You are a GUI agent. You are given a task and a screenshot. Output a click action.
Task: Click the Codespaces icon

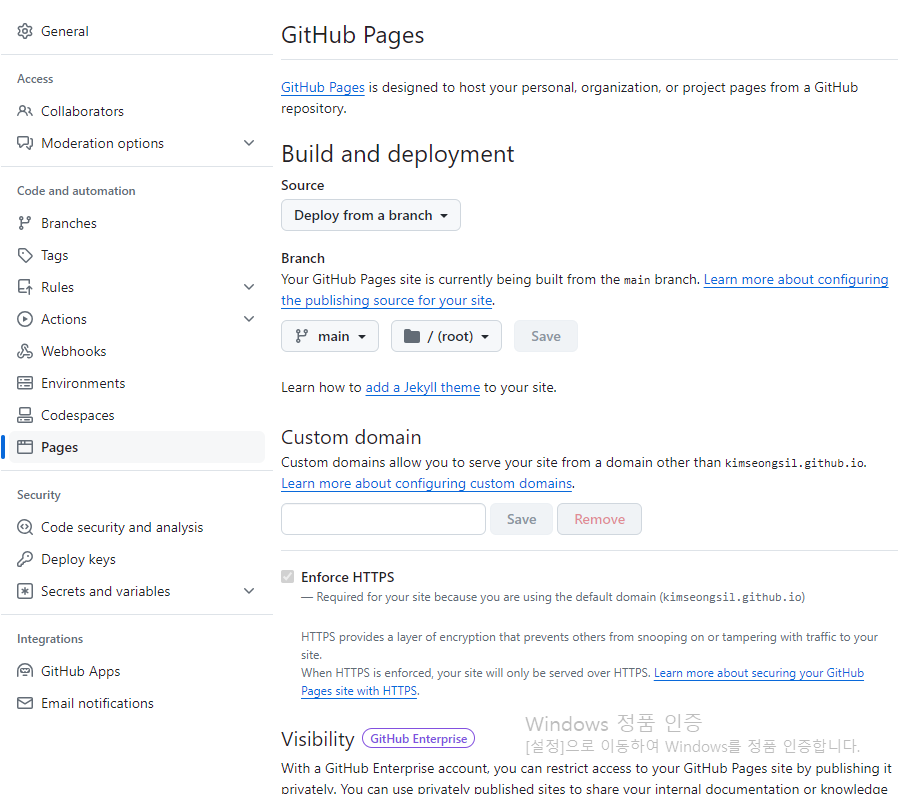click(25, 415)
